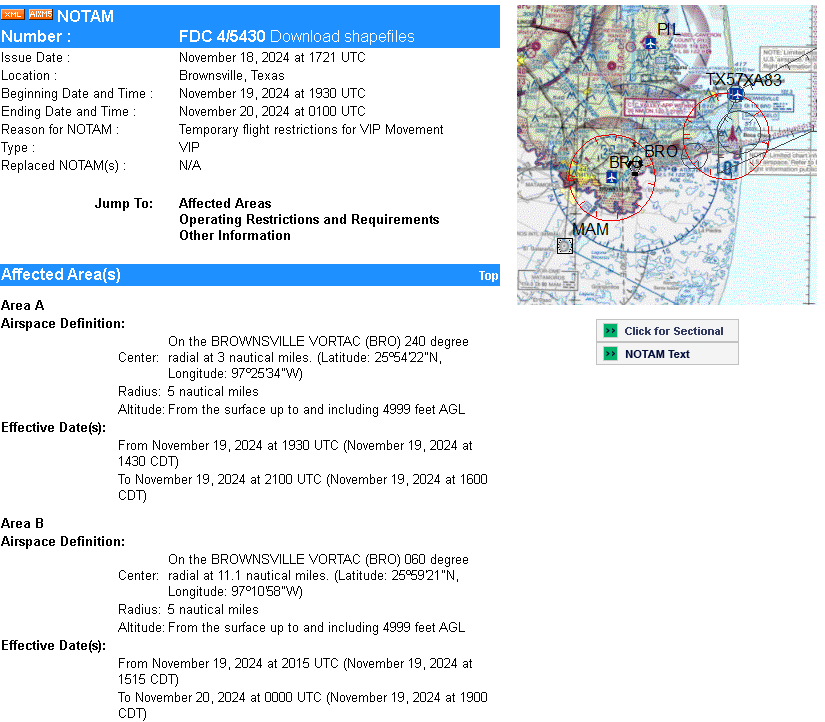
Task: Jump to Affected Areas section
Action: point(225,203)
